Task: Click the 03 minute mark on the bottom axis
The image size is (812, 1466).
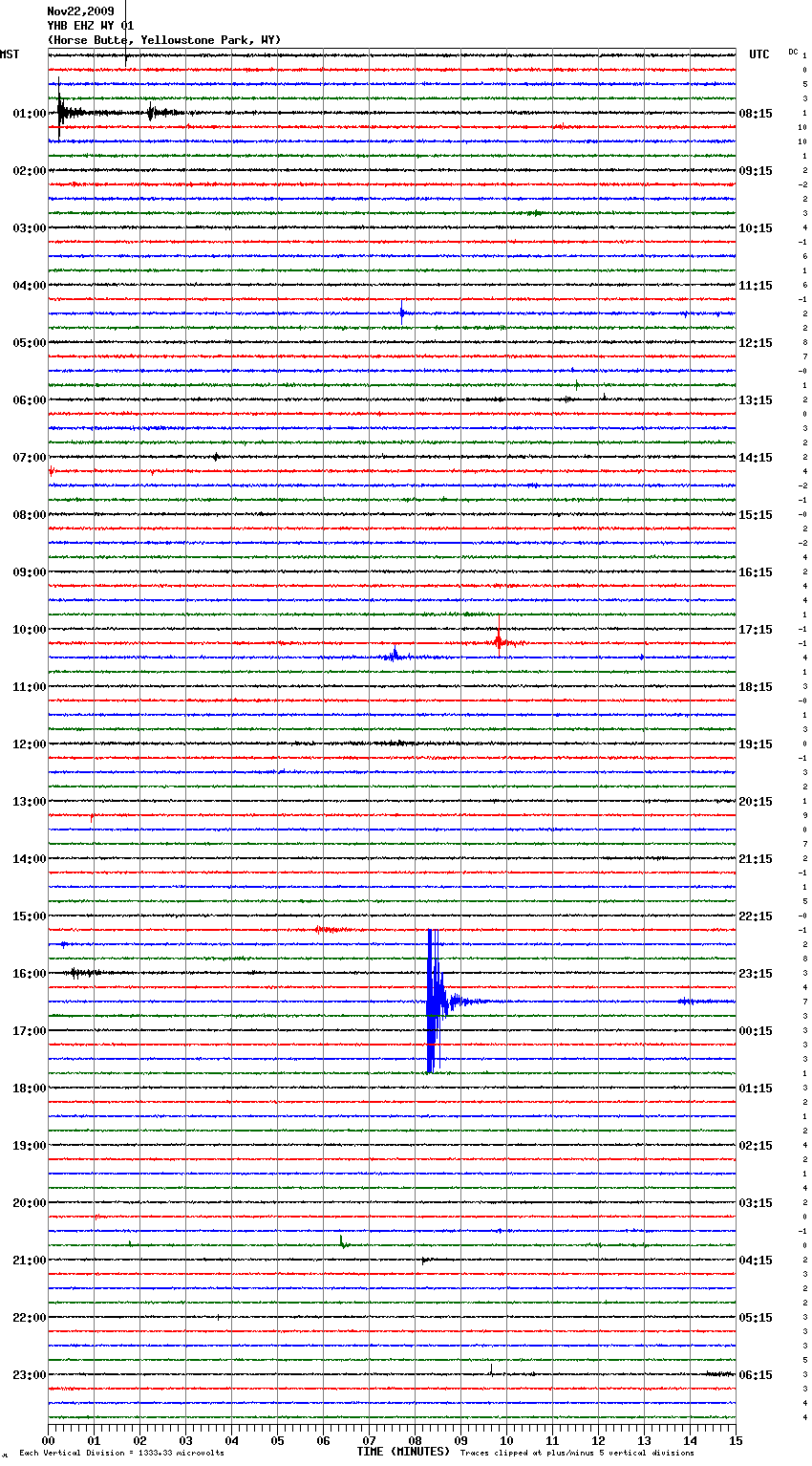Action: click(x=185, y=1440)
